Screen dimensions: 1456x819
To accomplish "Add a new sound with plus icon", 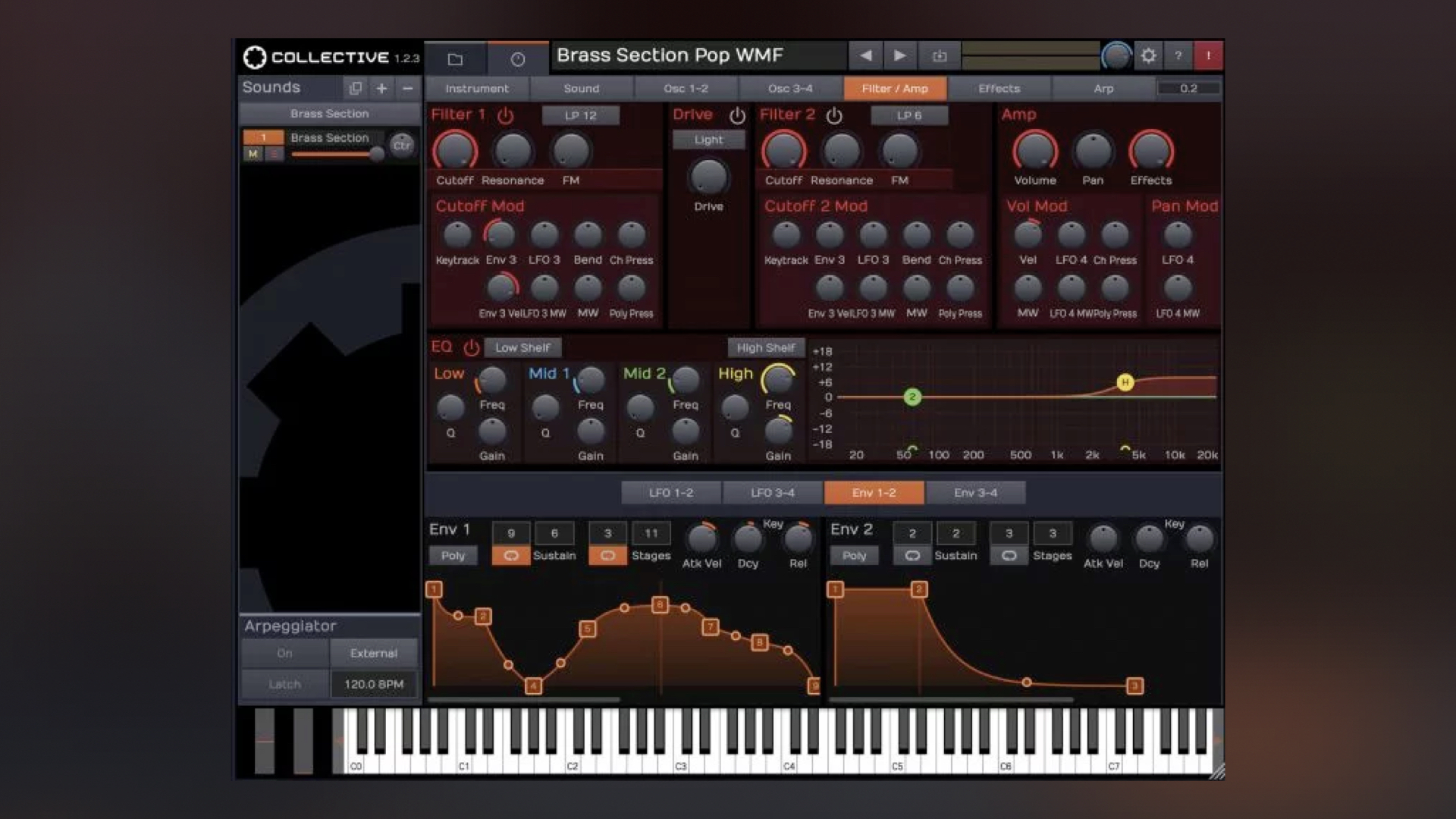I will click(x=381, y=88).
